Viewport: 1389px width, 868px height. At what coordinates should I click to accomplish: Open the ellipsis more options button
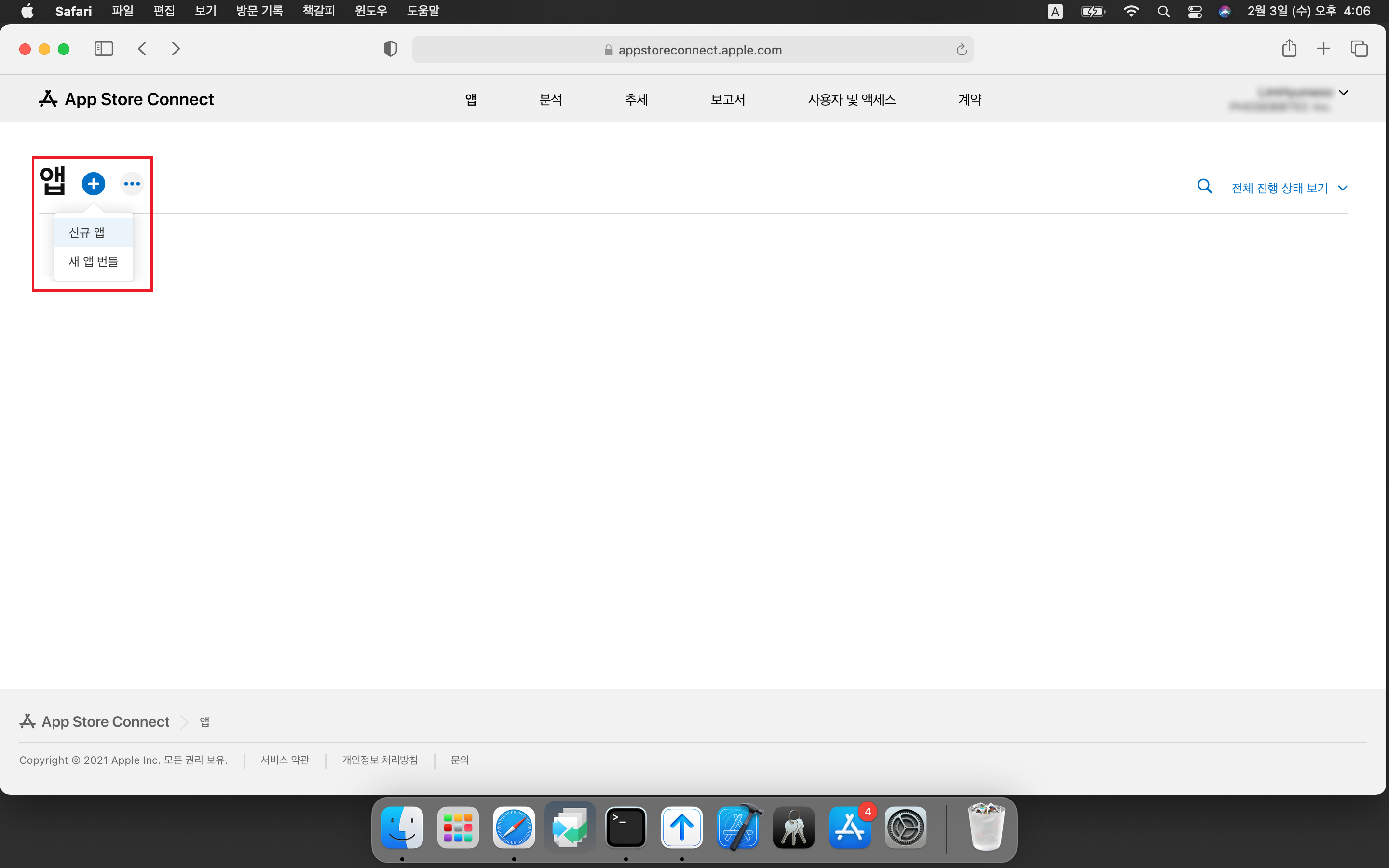point(132,184)
